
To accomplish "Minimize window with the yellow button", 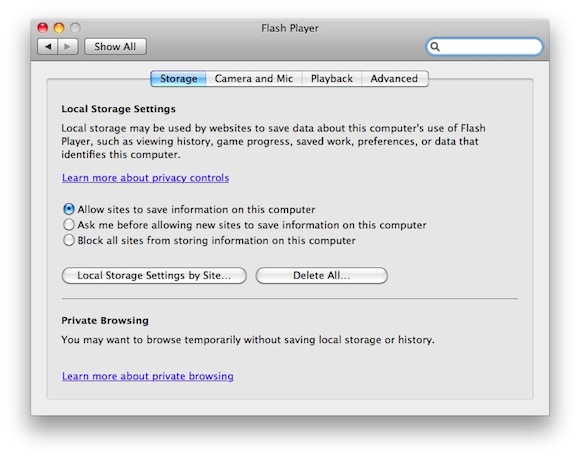I will pos(59,28).
